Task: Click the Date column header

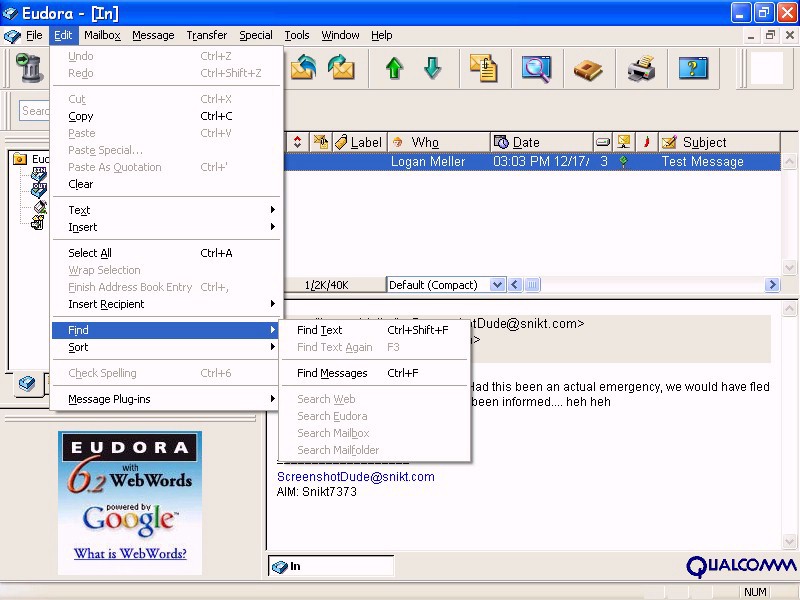Action: pos(542,142)
